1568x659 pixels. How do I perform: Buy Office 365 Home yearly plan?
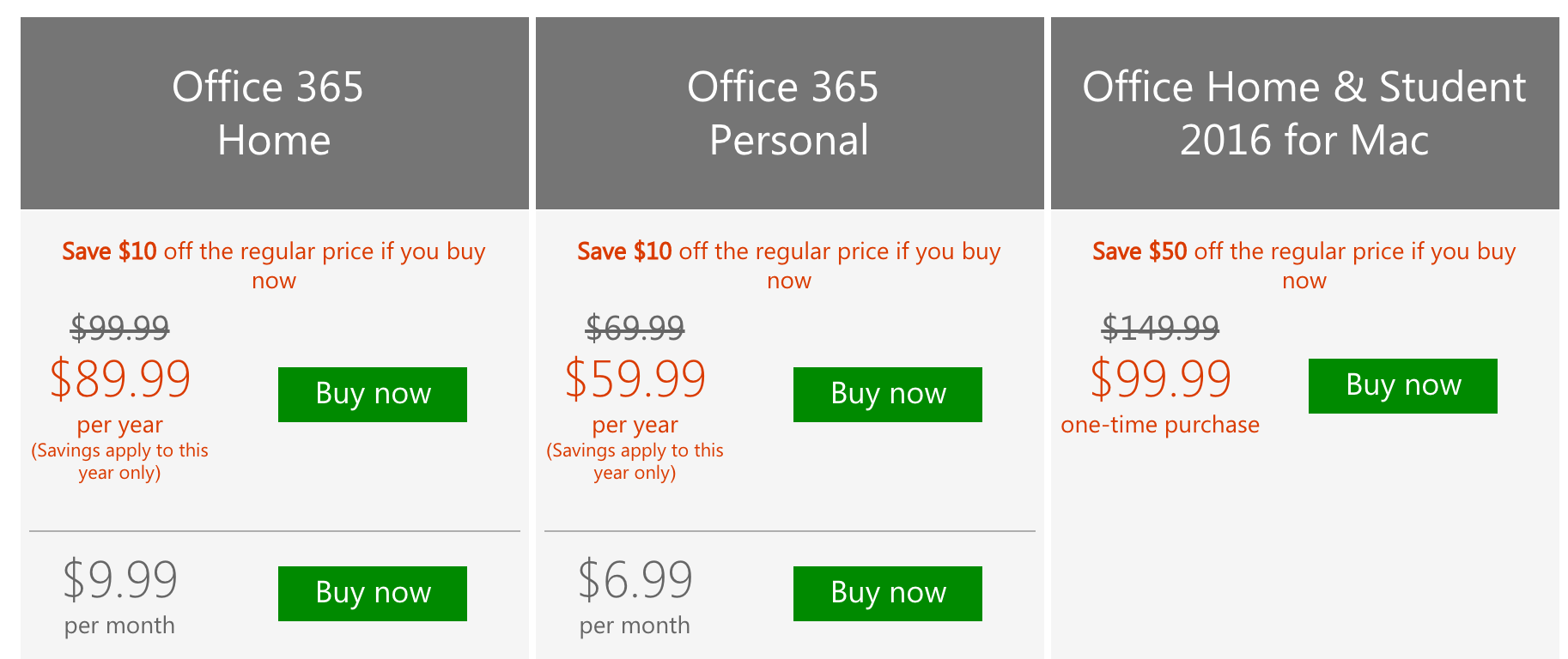point(372,395)
